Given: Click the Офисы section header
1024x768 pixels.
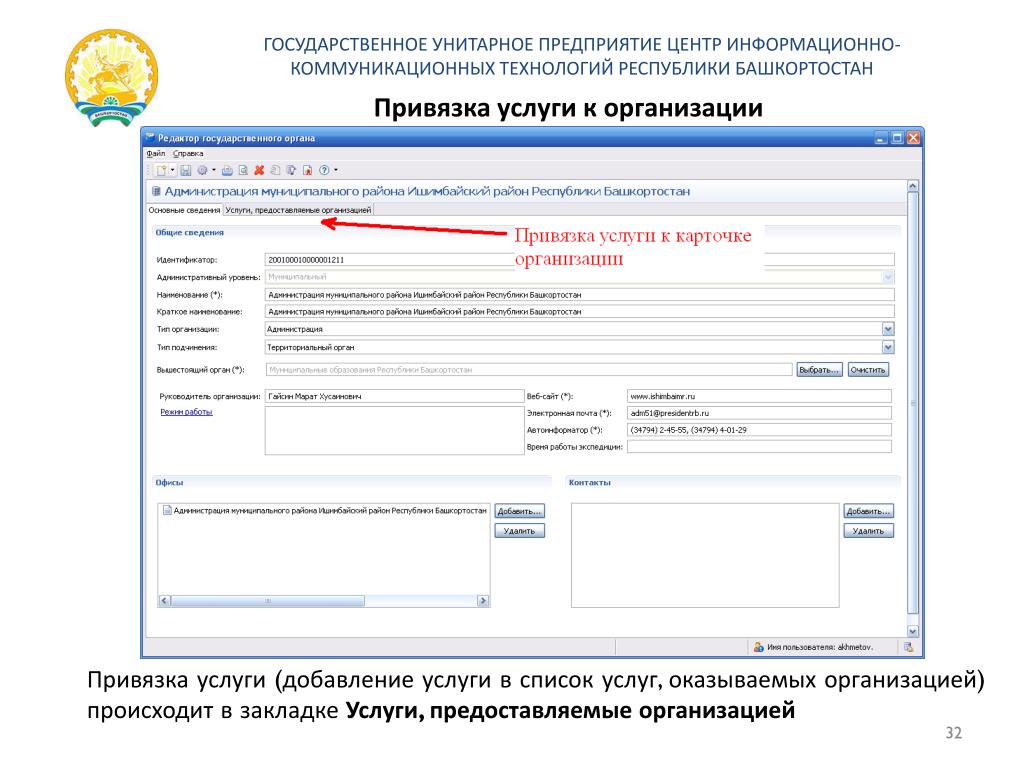Looking at the screenshot, I should [169, 483].
